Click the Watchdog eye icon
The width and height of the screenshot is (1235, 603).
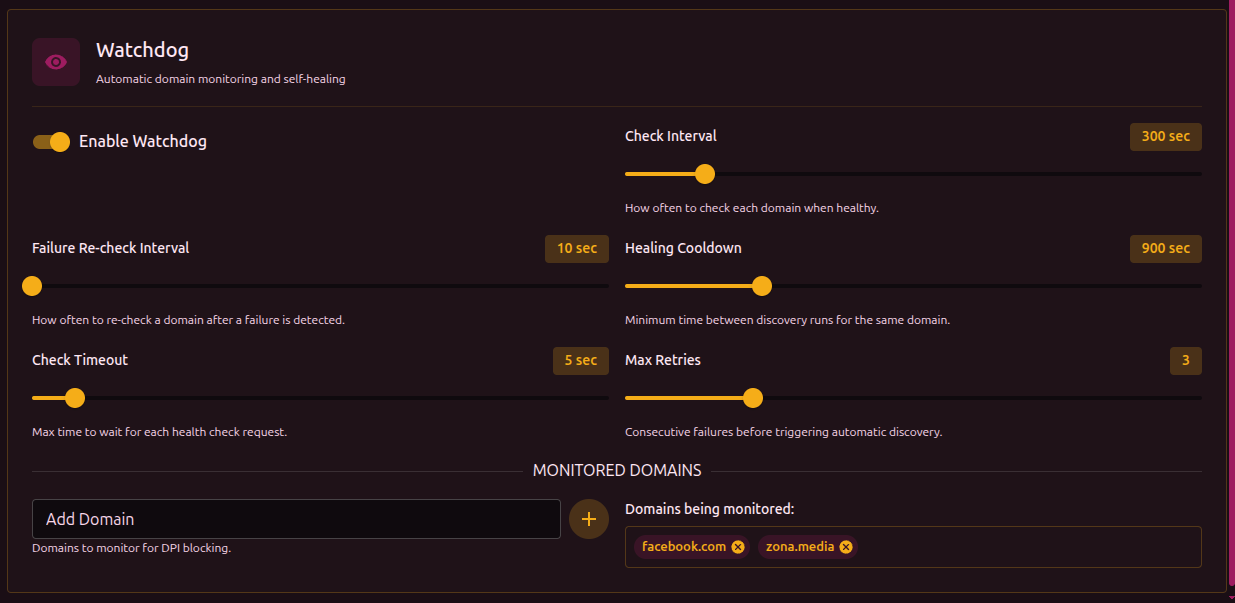point(56,62)
